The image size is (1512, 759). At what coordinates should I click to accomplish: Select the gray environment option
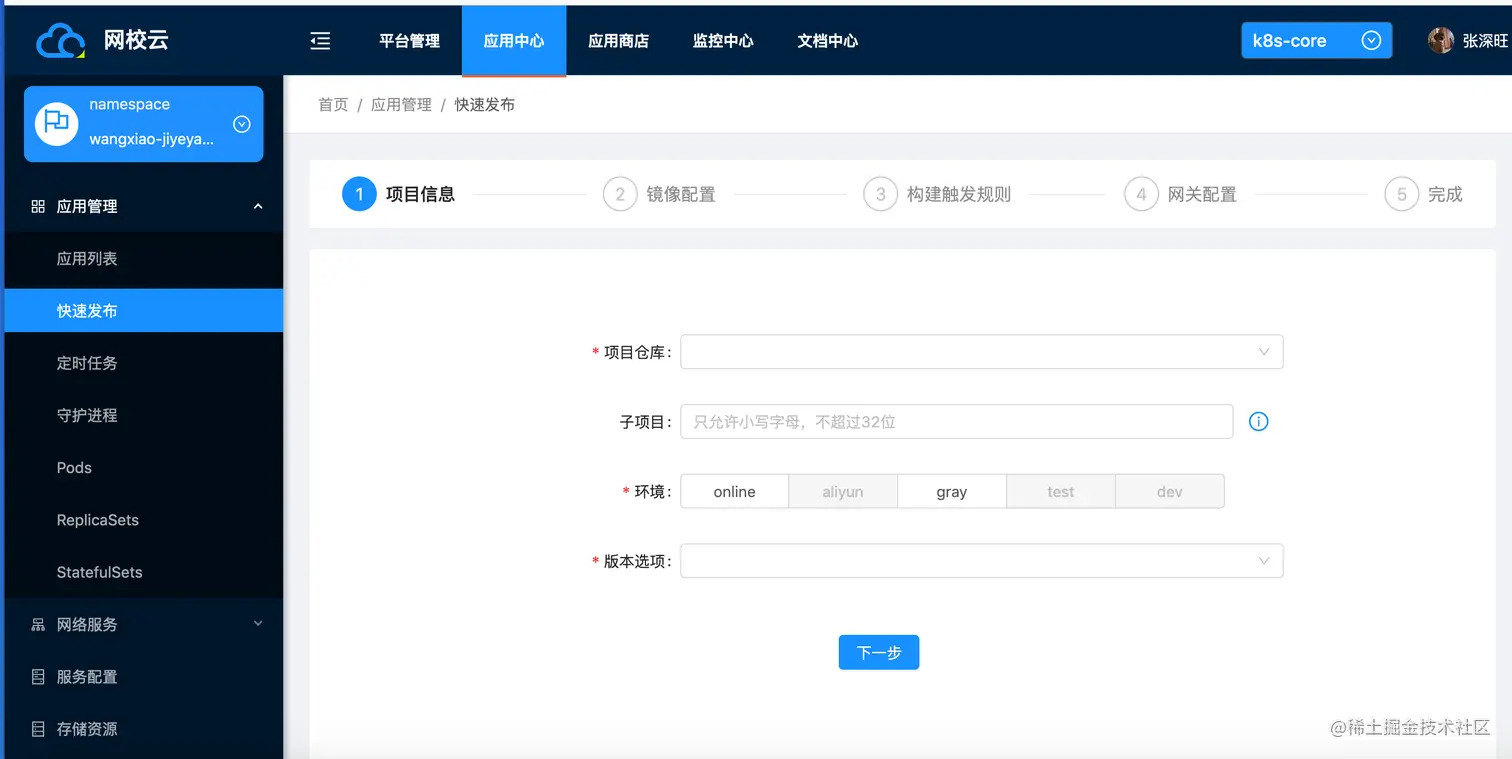pyautogui.click(x=951, y=491)
